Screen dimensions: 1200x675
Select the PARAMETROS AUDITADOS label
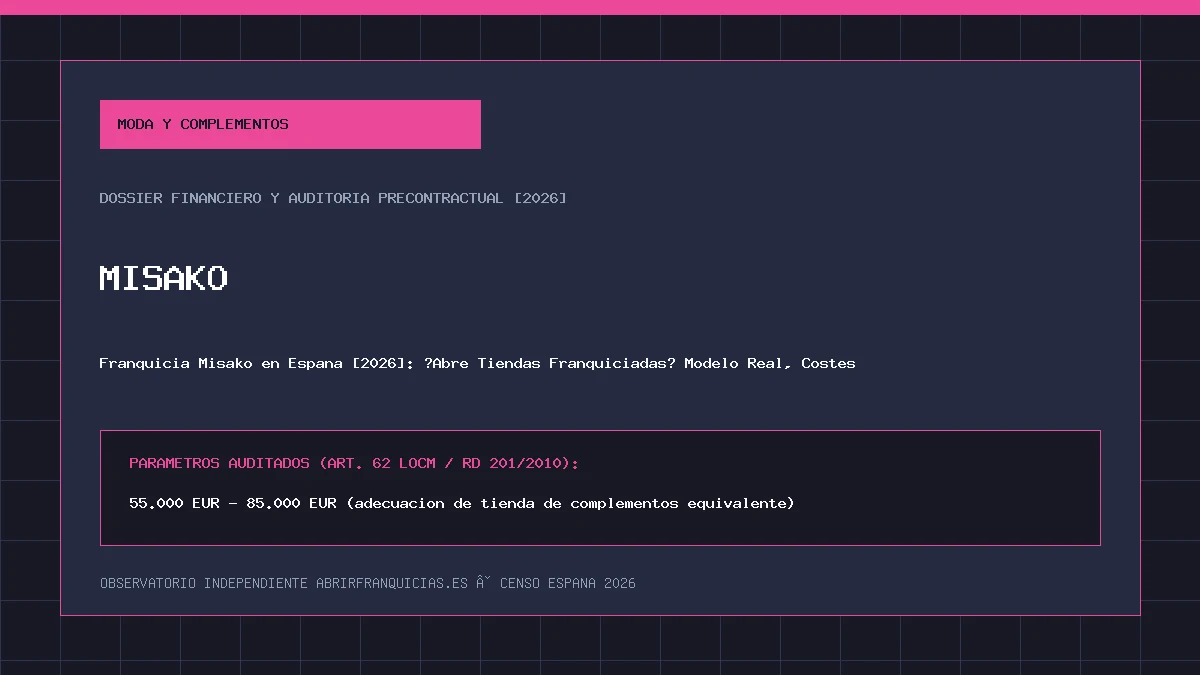pyautogui.click(x=354, y=463)
